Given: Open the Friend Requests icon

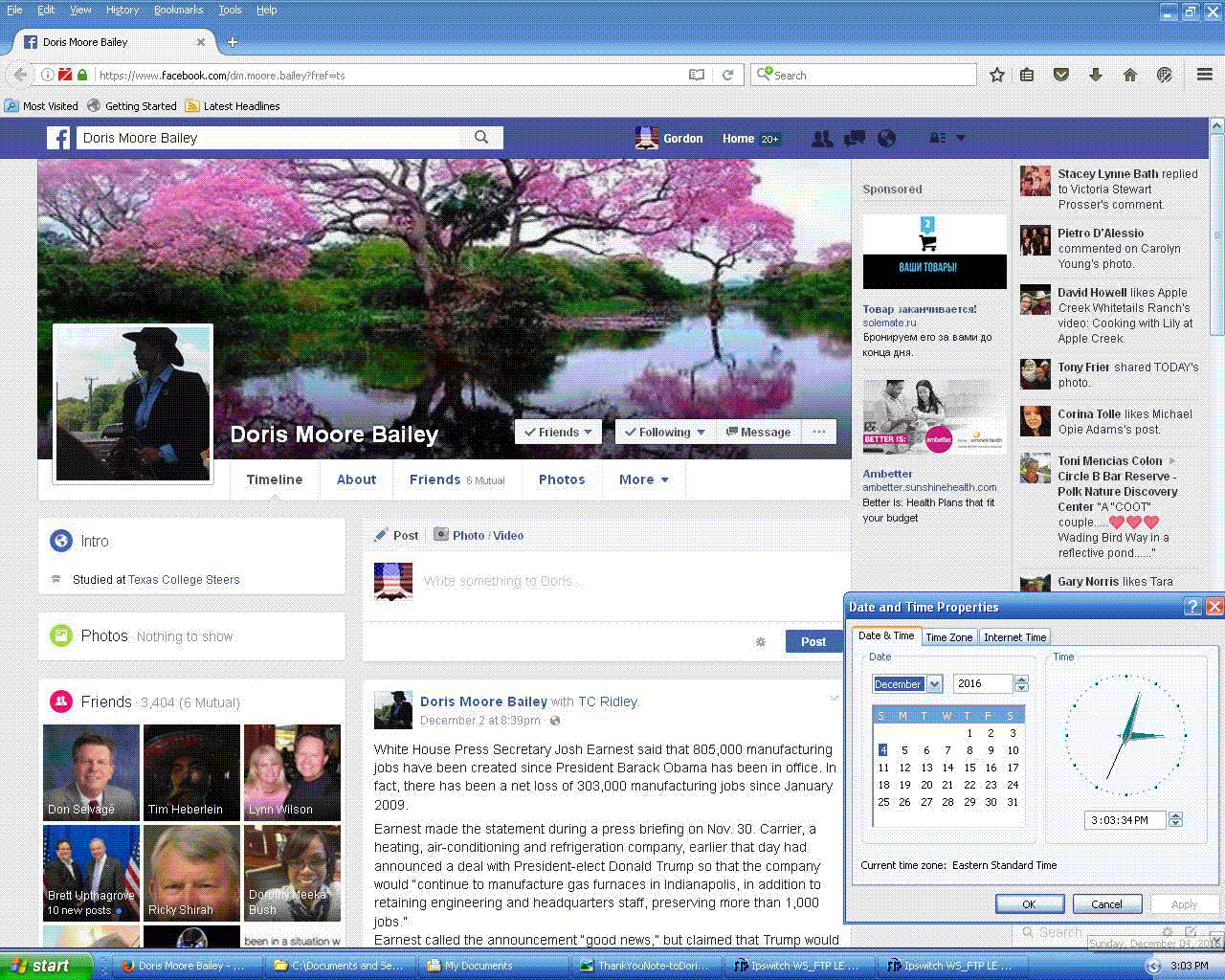Looking at the screenshot, I should (x=821, y=139).
